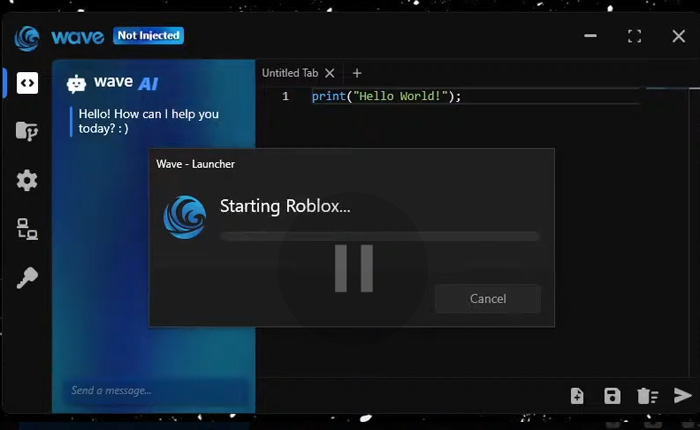The image size is (700, 430).
Task: Click the Wave - Launcher title text
Action: [x=196, y=164]
